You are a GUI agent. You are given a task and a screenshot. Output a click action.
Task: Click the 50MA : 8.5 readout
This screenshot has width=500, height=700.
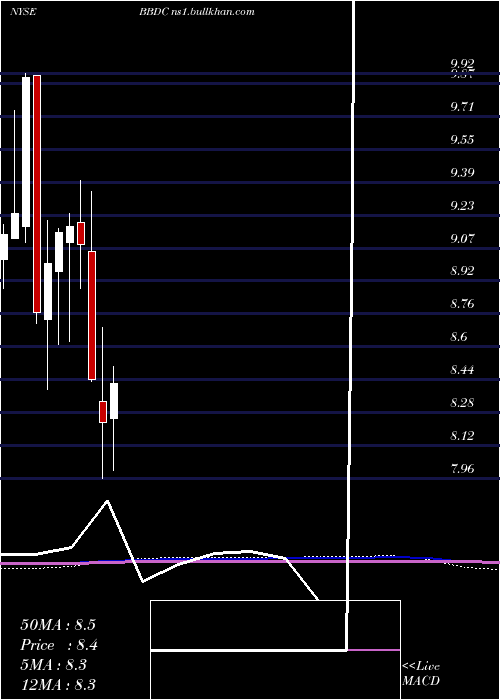click(58, 625)
